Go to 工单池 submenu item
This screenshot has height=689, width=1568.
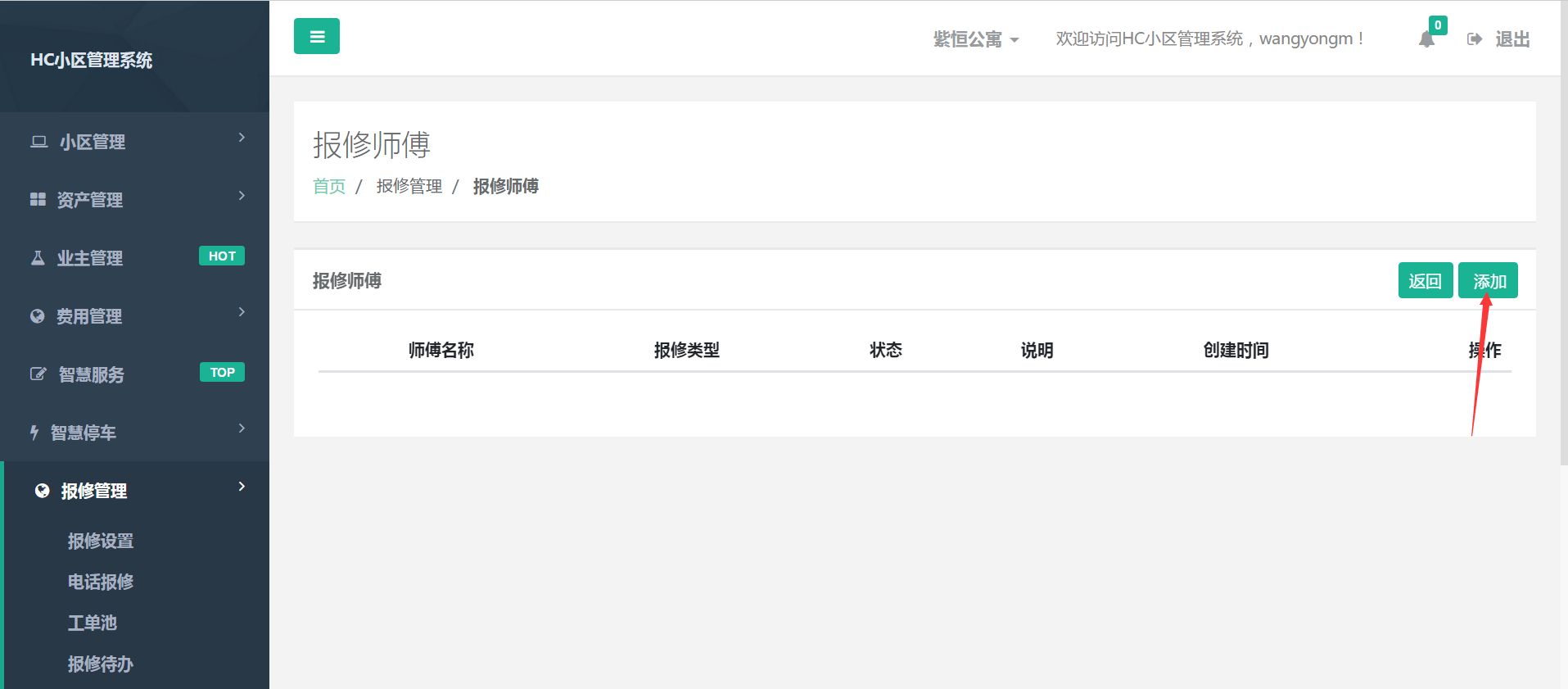click(93, 623)
